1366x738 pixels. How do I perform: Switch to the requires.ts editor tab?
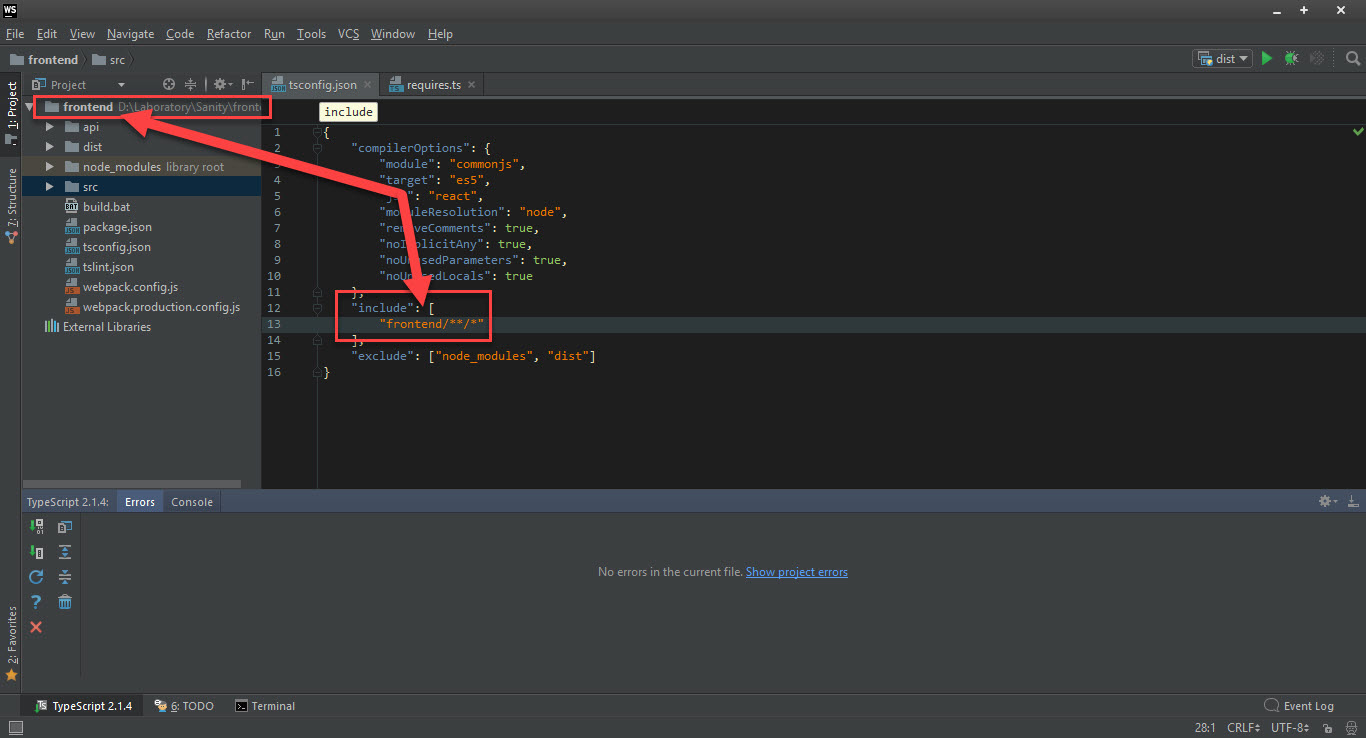point(431,85)
